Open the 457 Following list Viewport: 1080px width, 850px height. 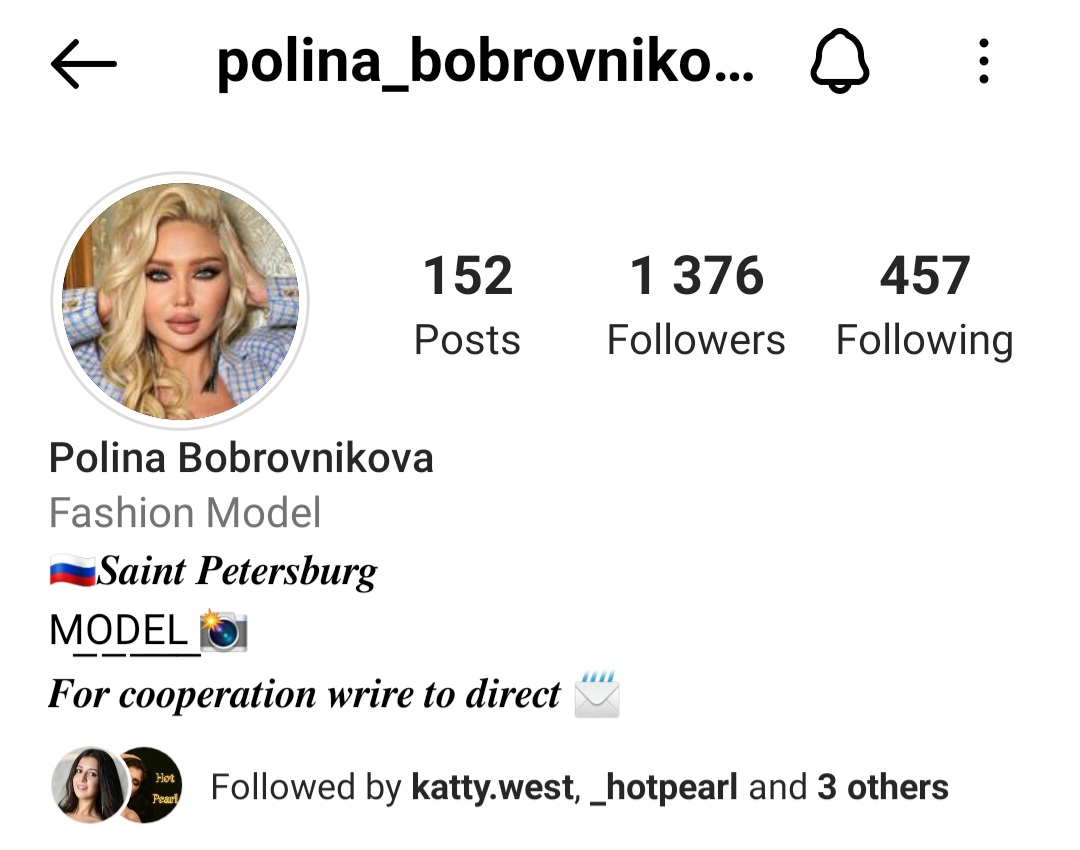[924, 303]
